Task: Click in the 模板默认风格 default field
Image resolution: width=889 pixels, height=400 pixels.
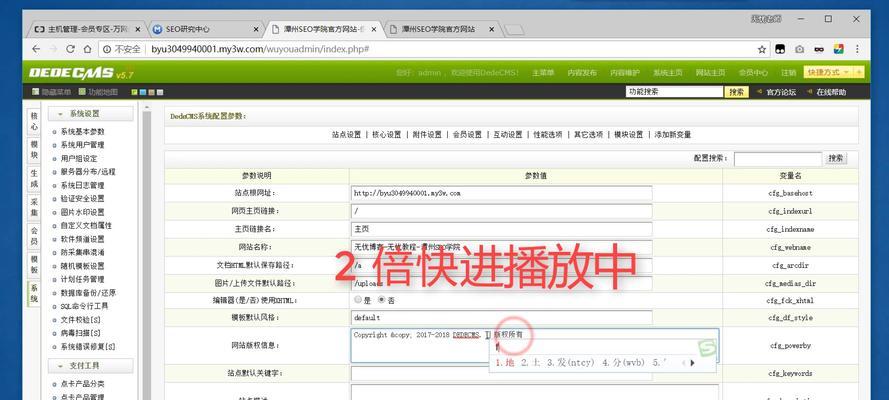Action: [501, 318]
